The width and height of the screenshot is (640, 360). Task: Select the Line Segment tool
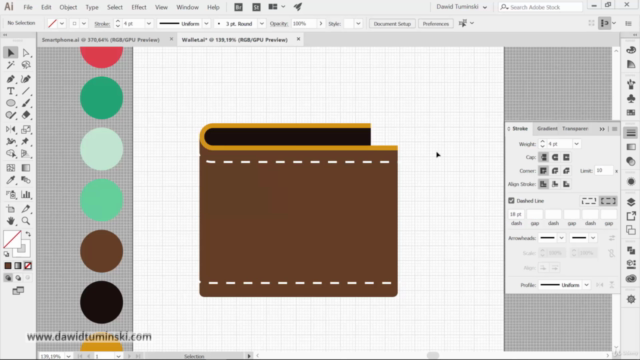click(26, 91)
